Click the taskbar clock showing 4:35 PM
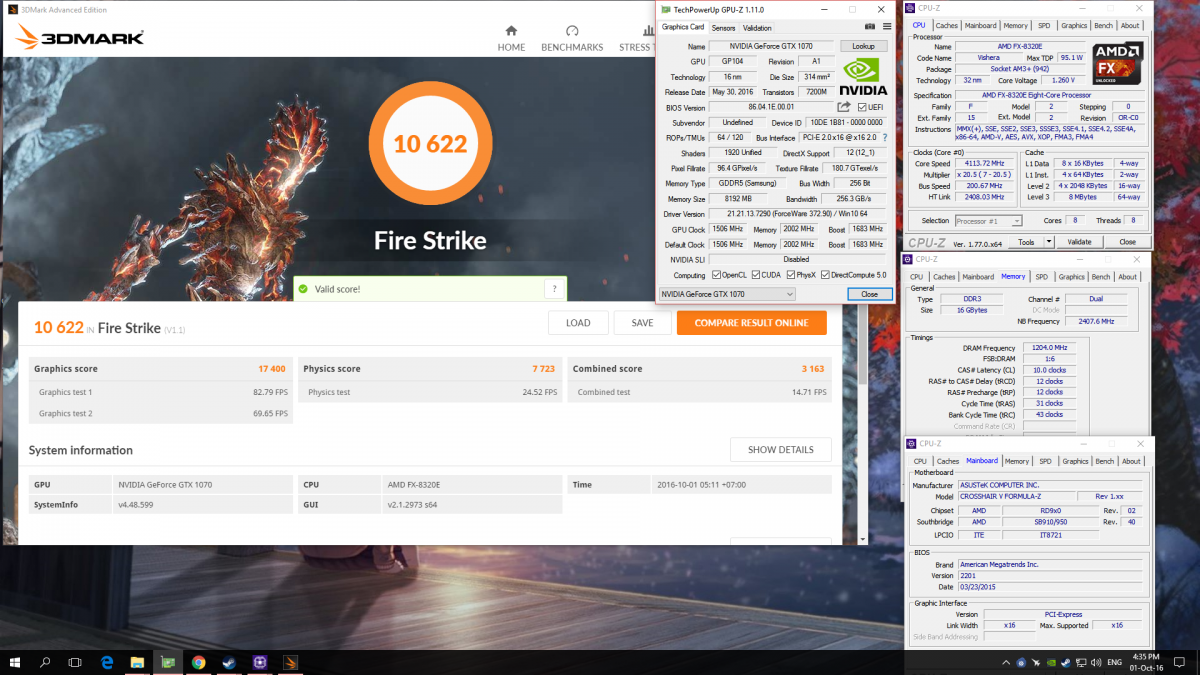 [1146, 662]
